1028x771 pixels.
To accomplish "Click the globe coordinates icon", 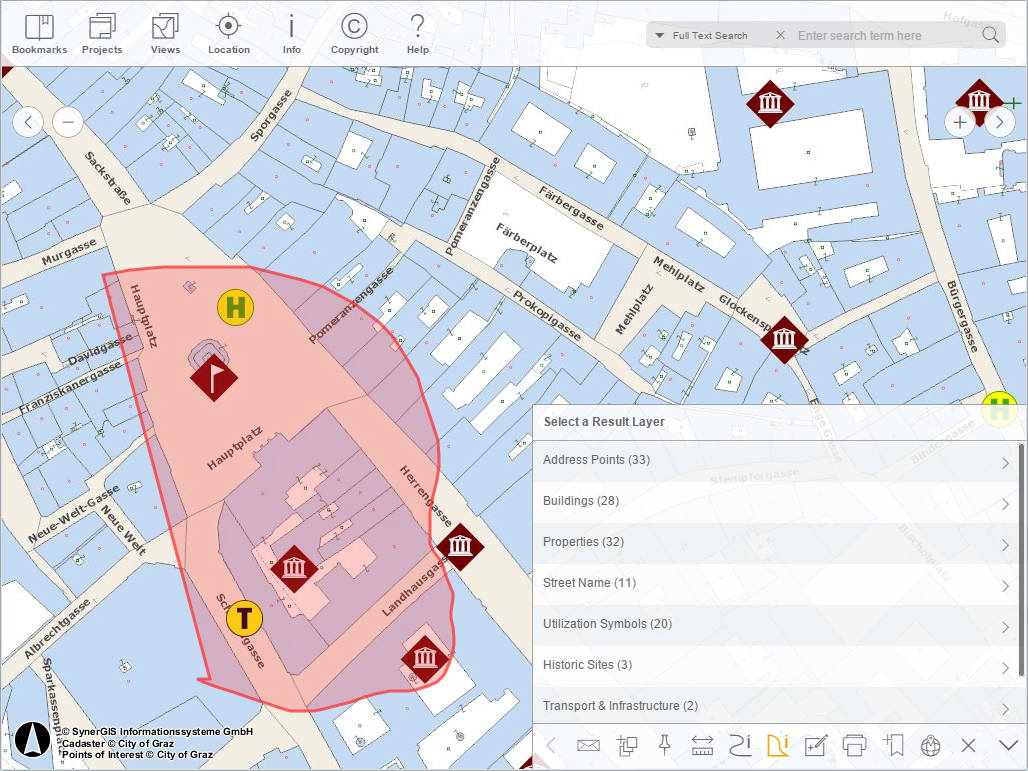I will point(929,745).
